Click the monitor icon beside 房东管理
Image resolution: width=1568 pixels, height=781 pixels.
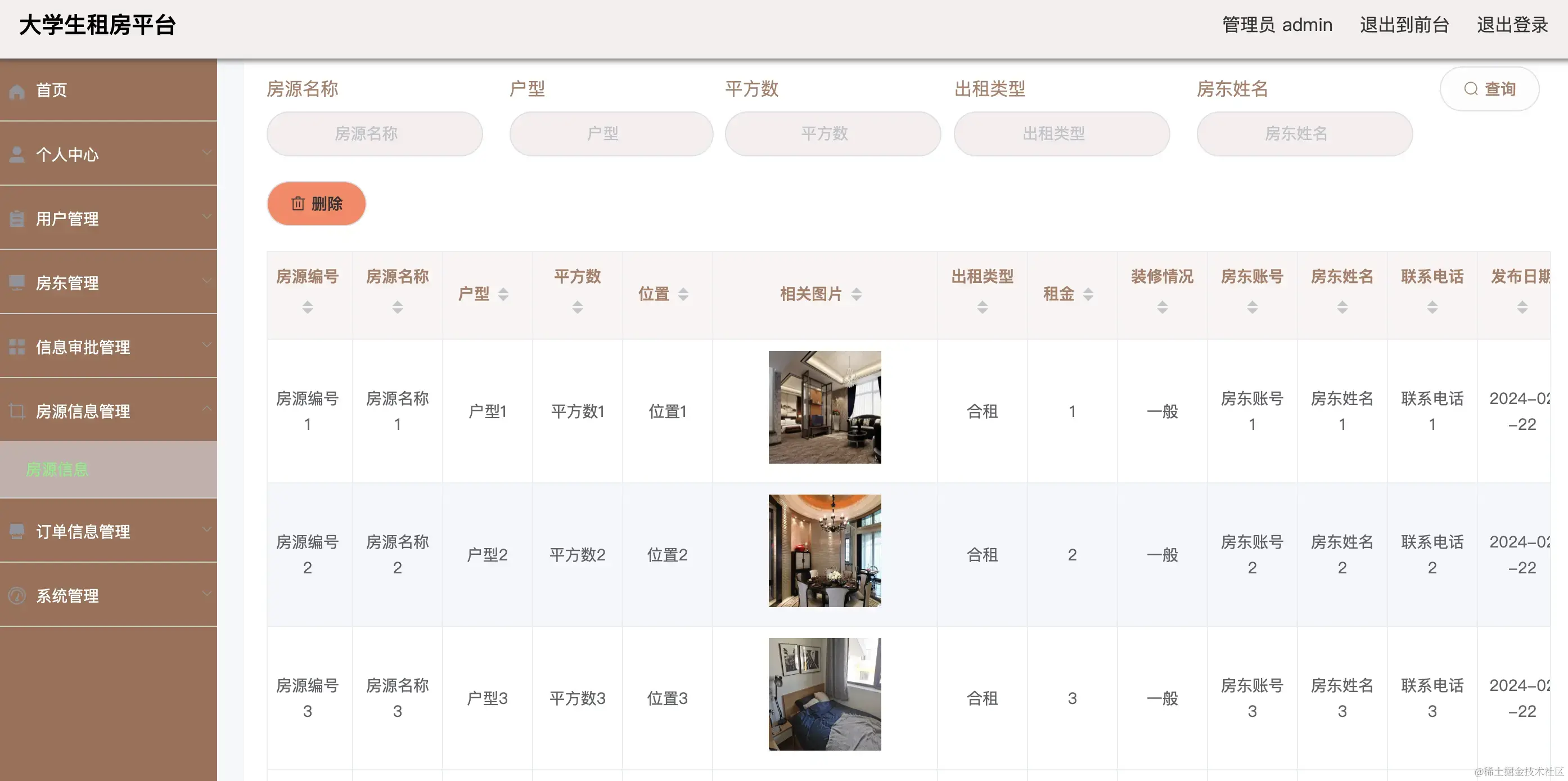[x=16, y=281]
